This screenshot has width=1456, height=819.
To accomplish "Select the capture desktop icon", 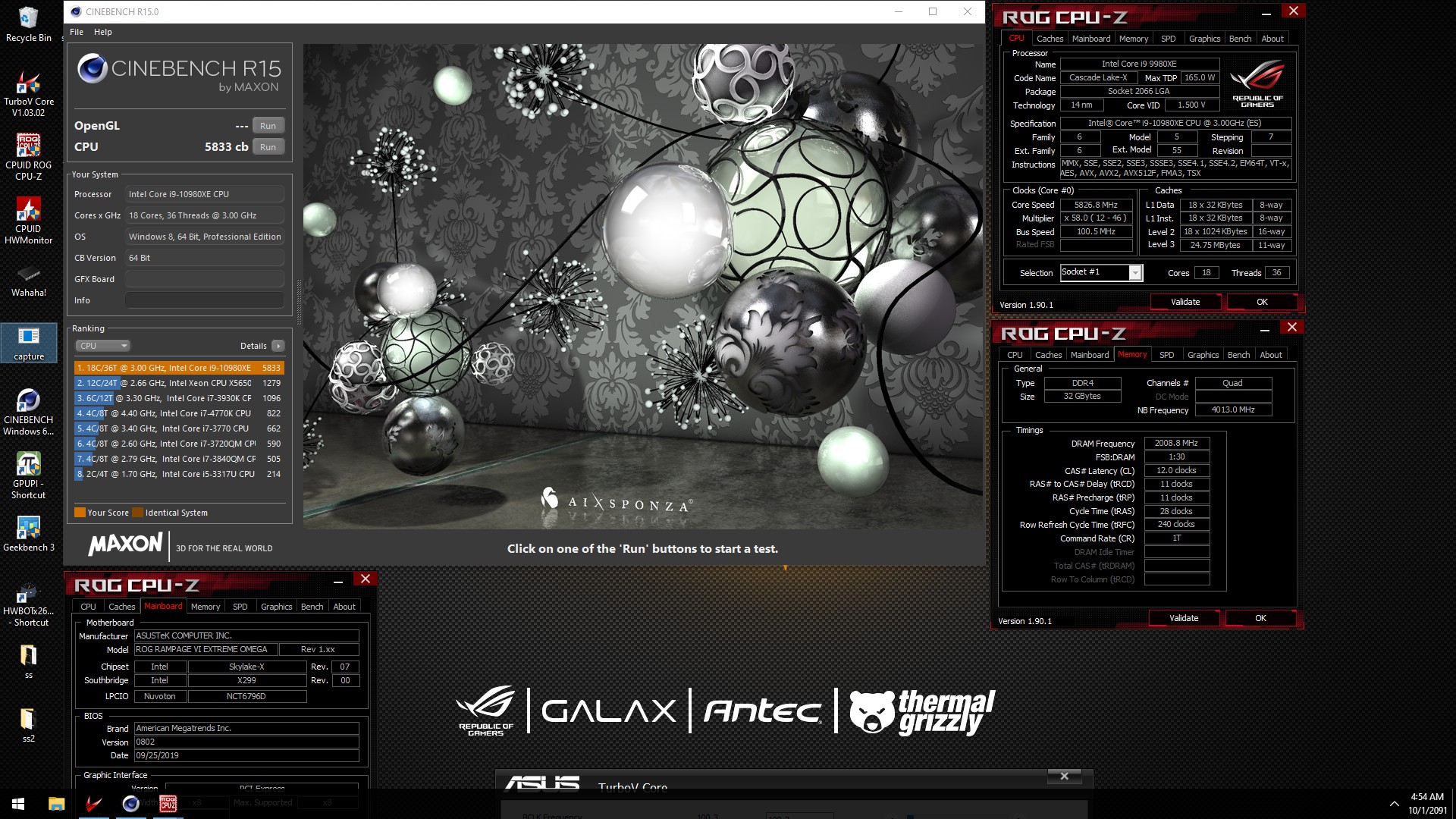I will coord(28,343).
